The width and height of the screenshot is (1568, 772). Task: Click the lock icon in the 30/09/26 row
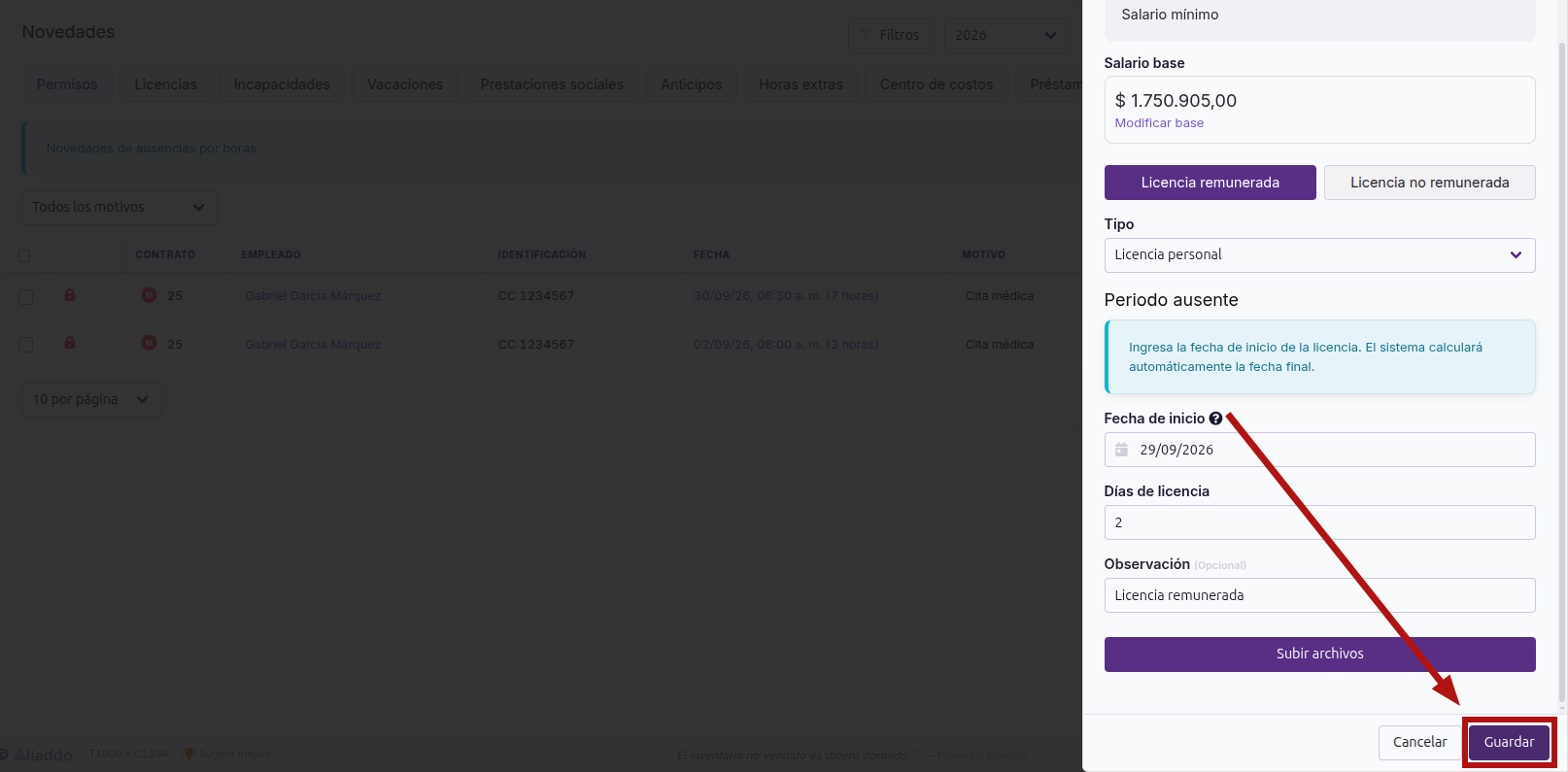(x=70, y=295)
